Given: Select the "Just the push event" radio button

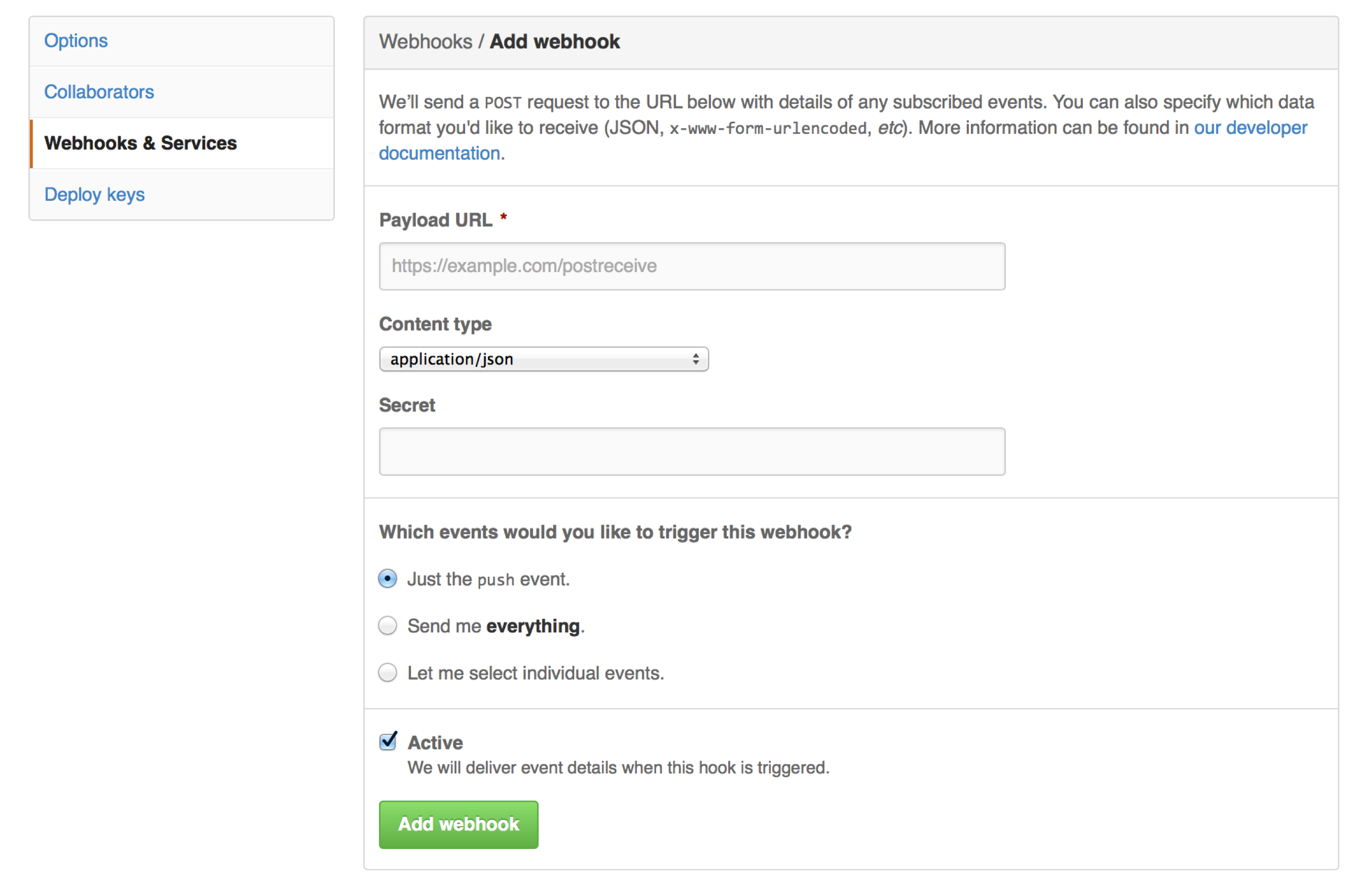Looking at the screenshot, I should coord(388,579).
